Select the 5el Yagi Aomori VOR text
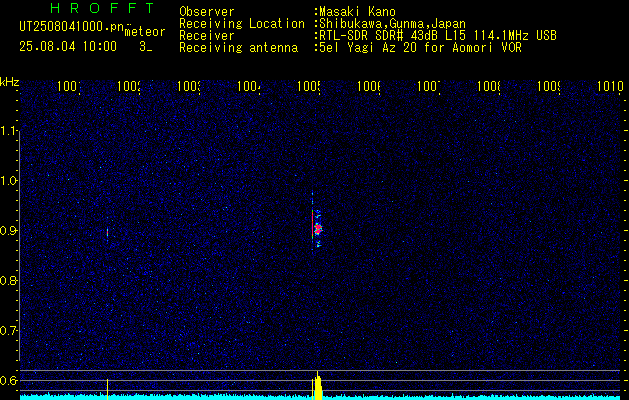629x400 pixels. pyautogui.click(x=418, y=48)
